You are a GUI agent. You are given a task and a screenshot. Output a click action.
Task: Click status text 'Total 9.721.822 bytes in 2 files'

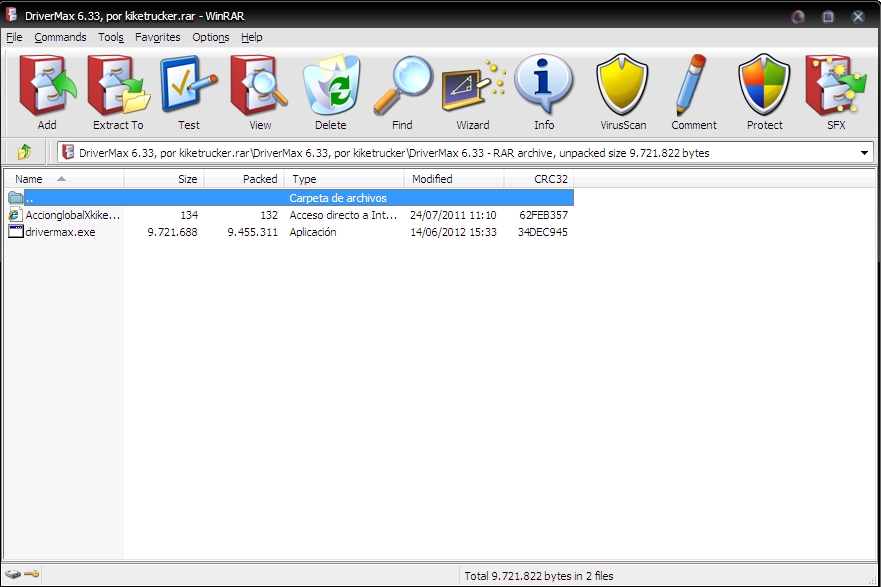tap(538, 576)
